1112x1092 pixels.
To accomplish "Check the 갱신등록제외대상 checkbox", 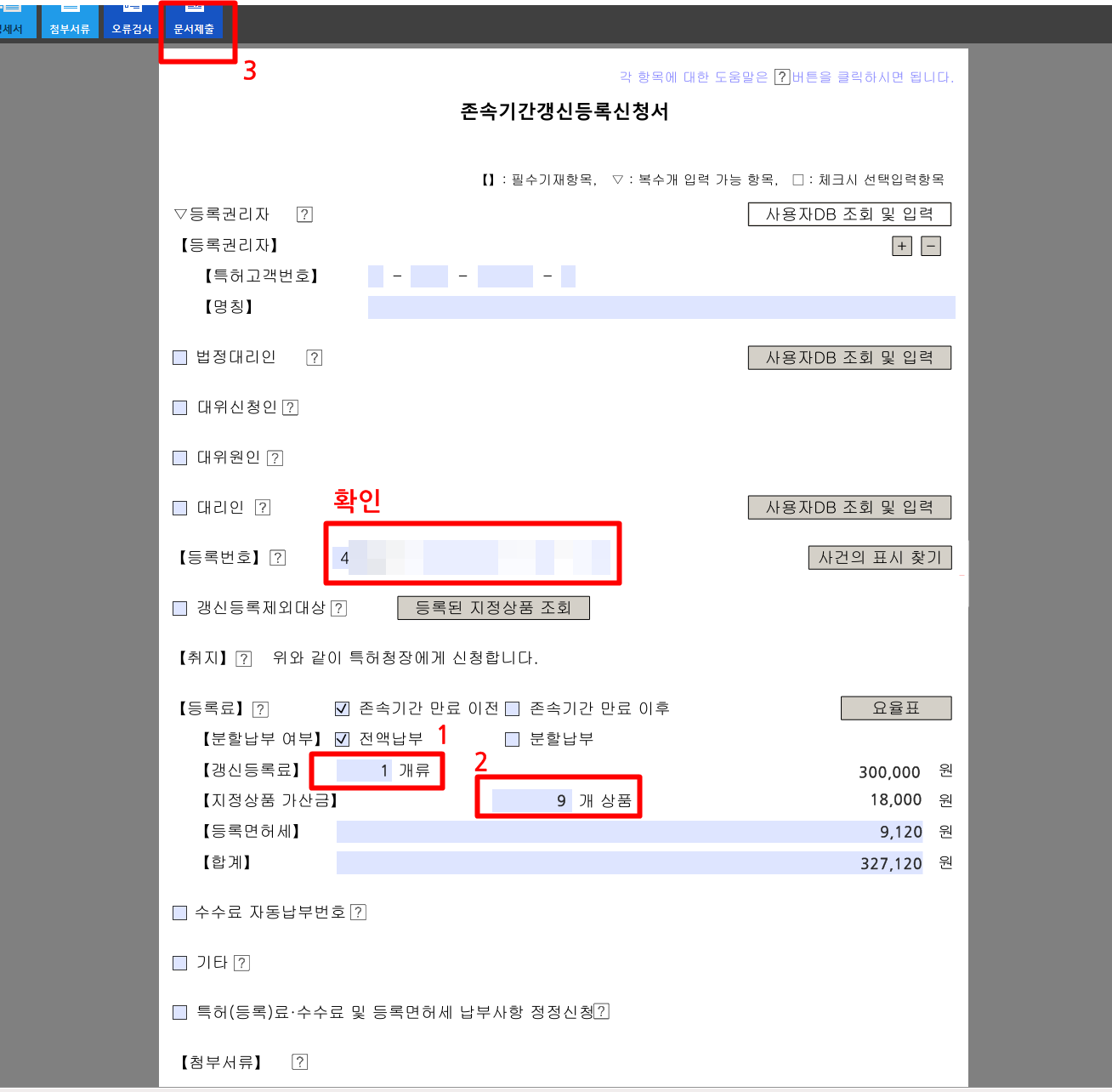I will (180, 608).
